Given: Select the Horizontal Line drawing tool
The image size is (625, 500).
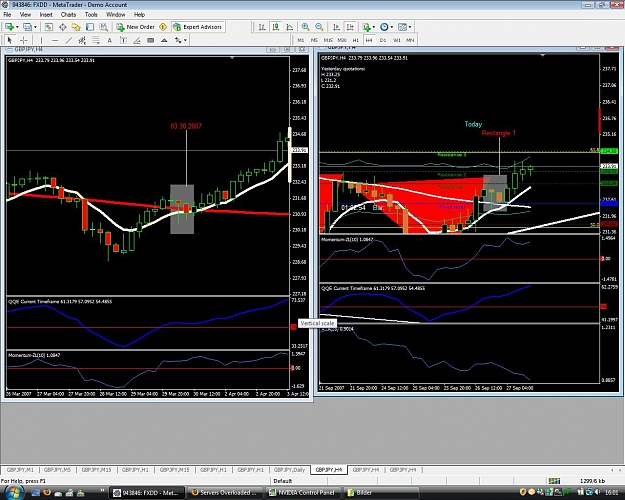Looking at the screenshot, I should pos(55,40).
